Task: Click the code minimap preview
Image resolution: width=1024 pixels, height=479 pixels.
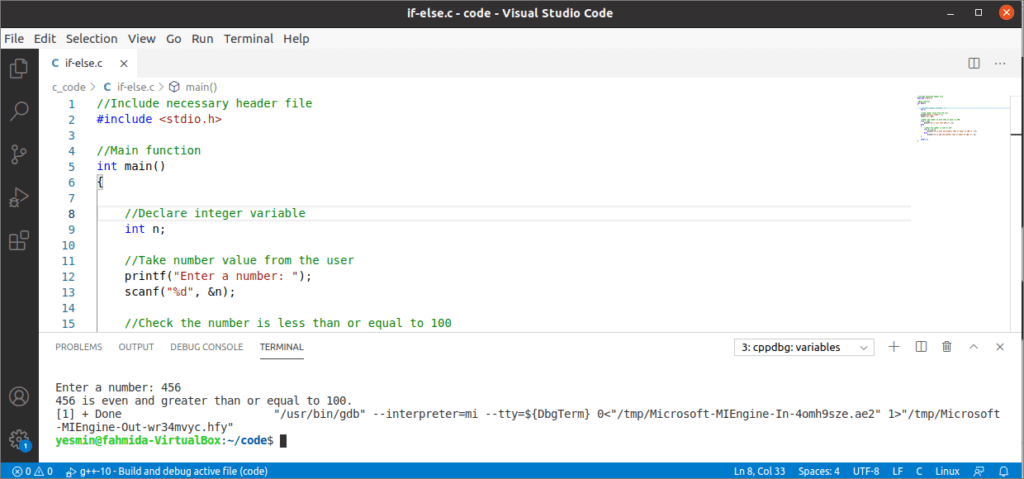Action: click(947, 118)
